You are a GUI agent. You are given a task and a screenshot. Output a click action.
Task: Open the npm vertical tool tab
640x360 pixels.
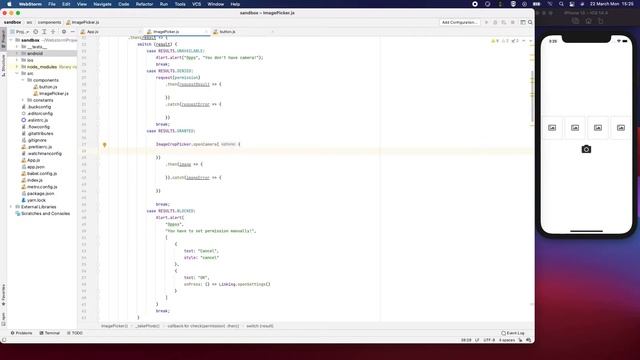[x=3, y=318]
